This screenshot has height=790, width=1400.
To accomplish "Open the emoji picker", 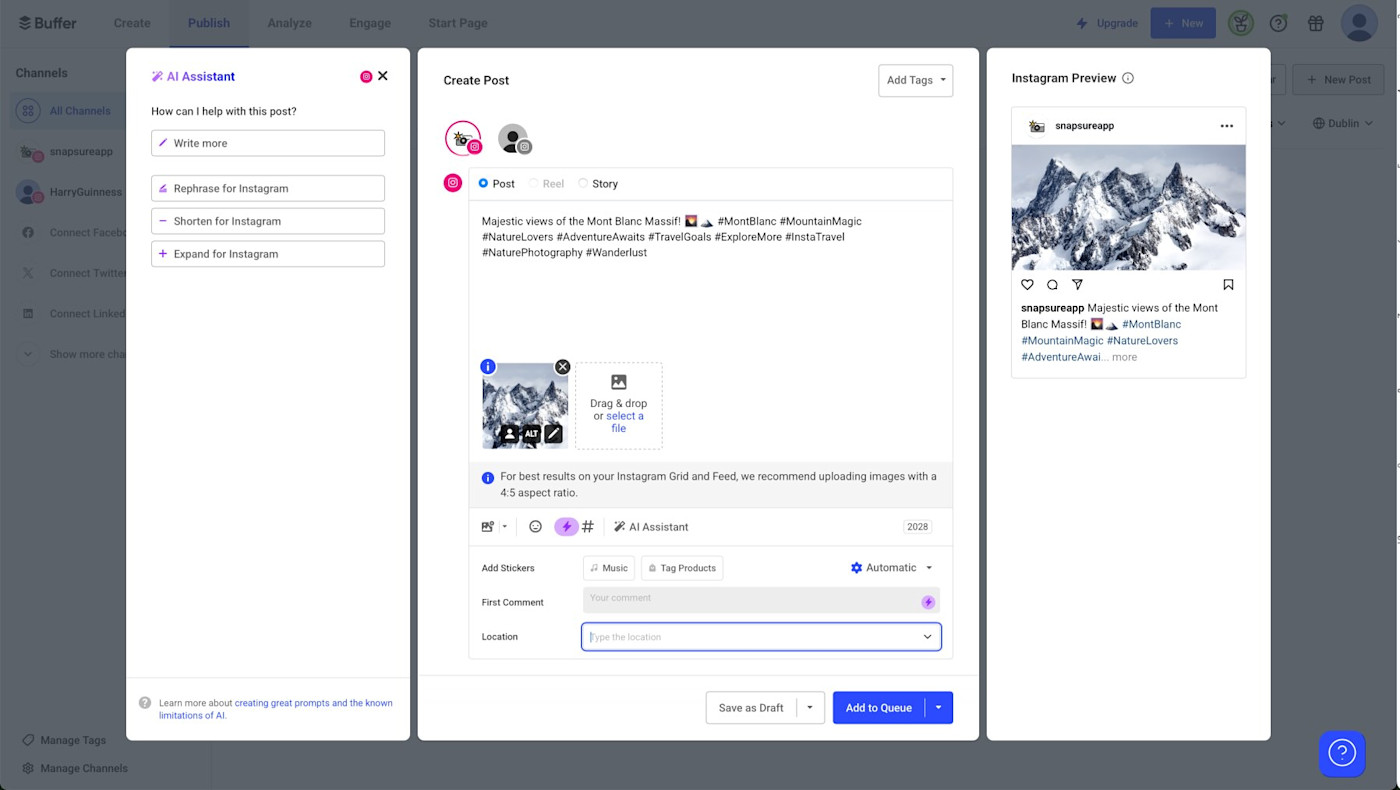I will [x=535, y=527].
